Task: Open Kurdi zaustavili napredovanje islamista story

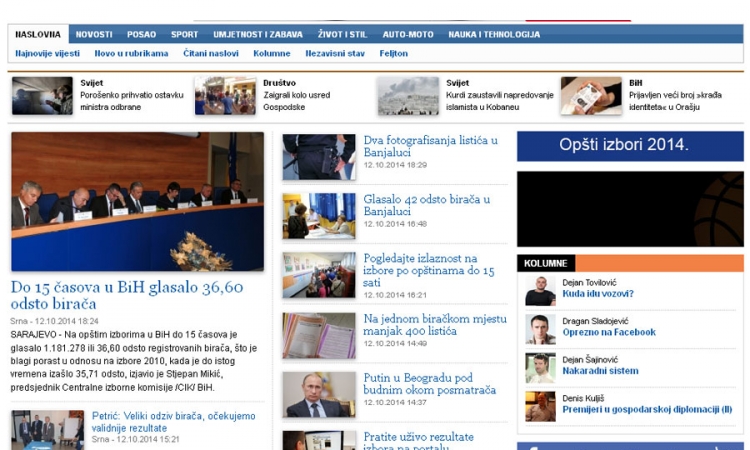Action: 499,101
